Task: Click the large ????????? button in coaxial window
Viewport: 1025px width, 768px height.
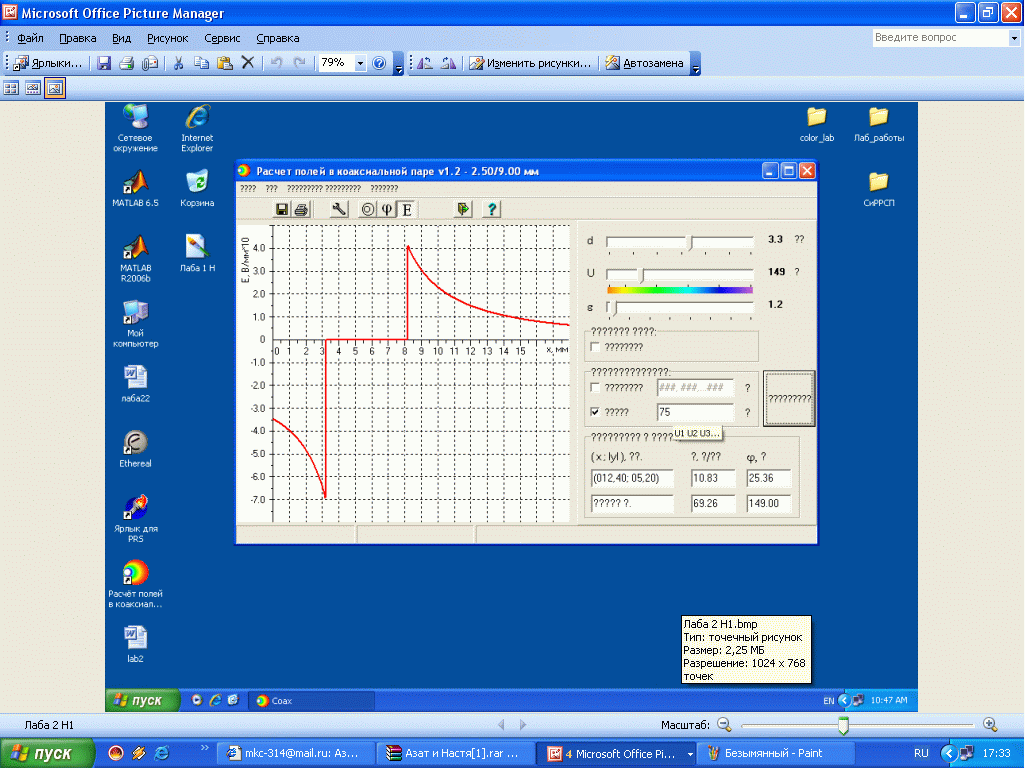Action: click(x=789, y=398)
